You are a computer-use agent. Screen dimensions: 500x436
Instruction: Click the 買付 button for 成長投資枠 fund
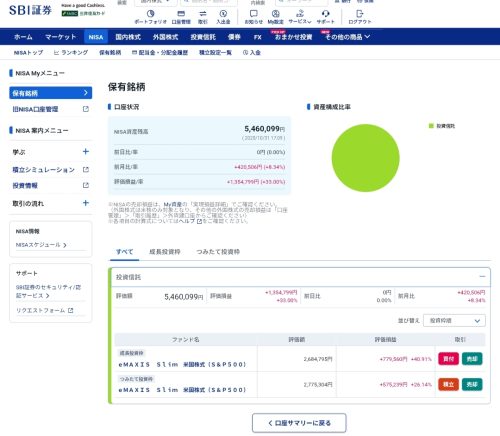click(448, 359)
